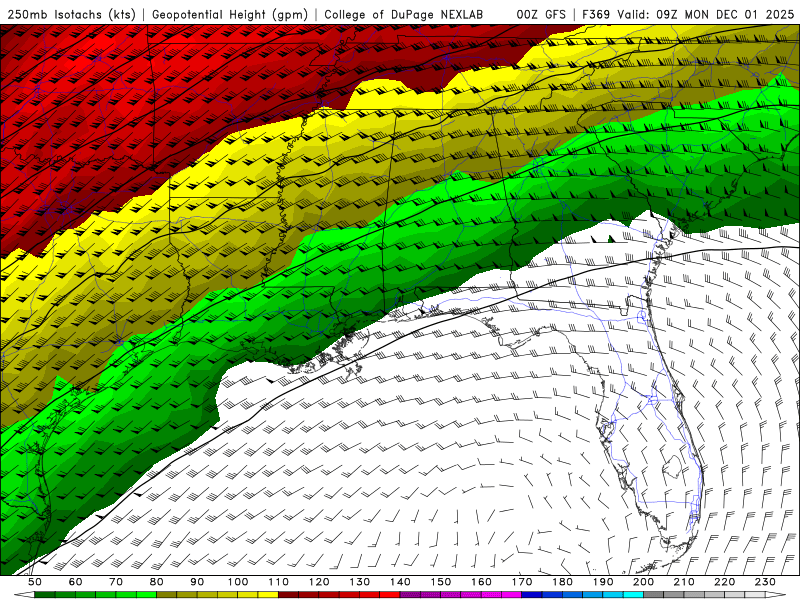Click the "Geopotential Height (gpm)" header text

[230, 15]
